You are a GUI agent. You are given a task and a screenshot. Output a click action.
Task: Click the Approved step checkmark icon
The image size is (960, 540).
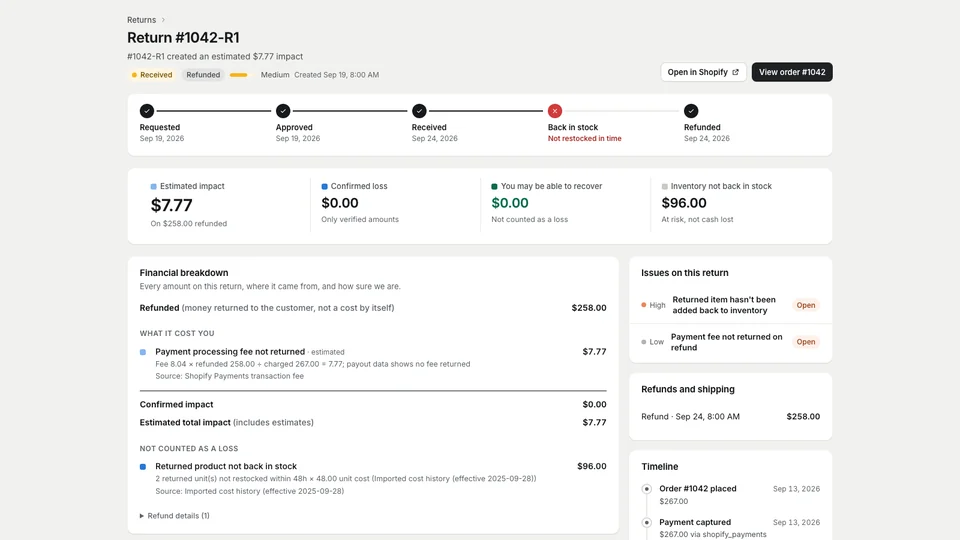[283, 111]
